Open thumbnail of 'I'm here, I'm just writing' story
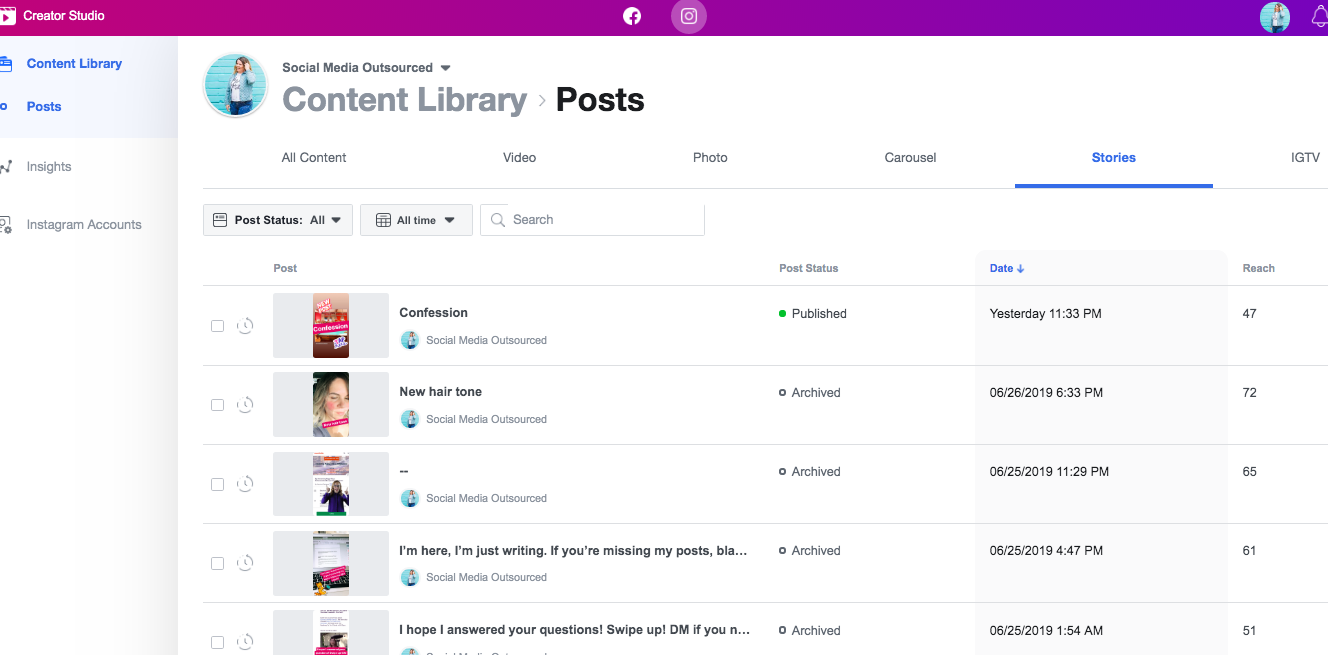Viewport: 1328px width, 655px height. (331, 562)
